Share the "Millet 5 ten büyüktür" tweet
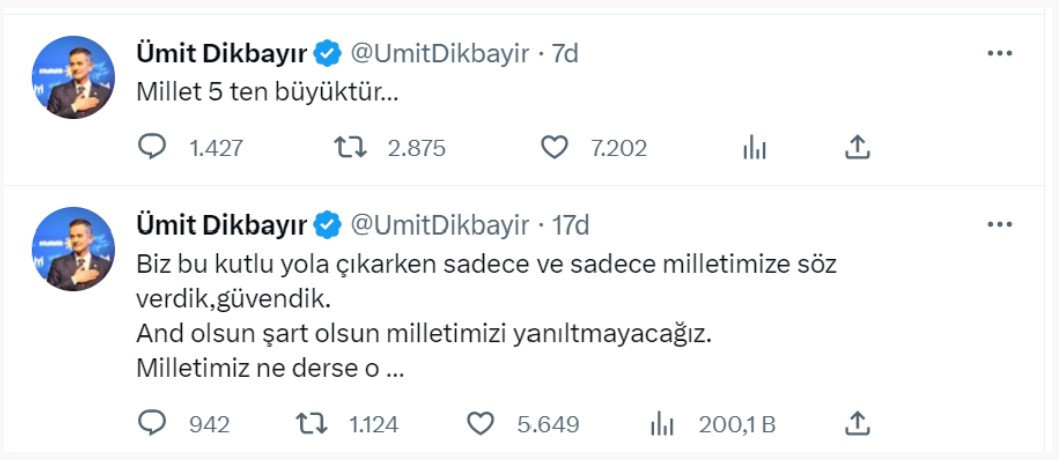This screenshot has width=1059, height=460. 857,149
